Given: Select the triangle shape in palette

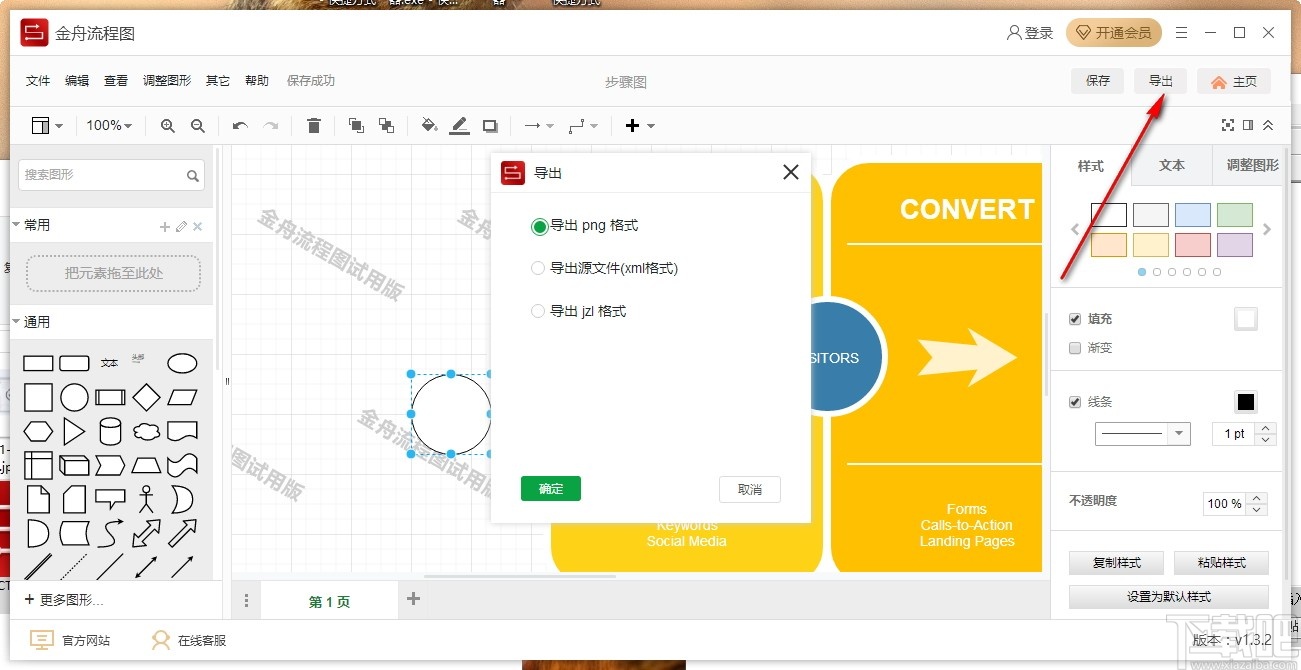Looking at the screenshot, I should coord(74,432).
